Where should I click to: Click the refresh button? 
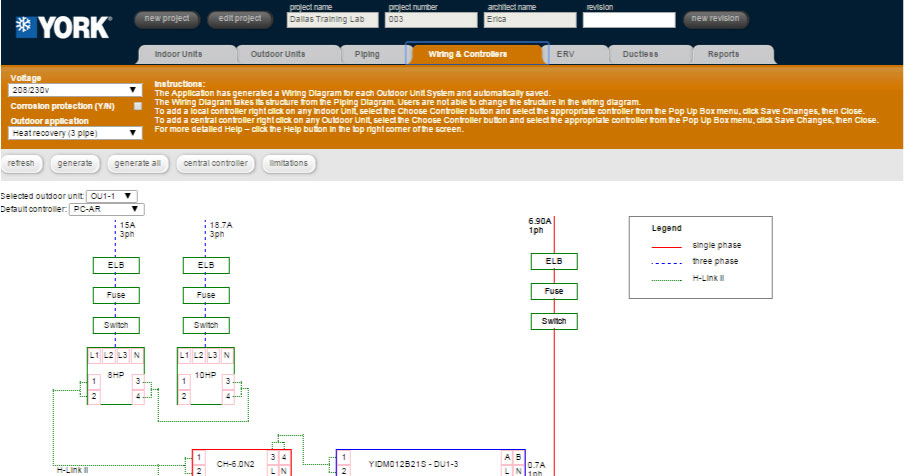tap(21, 163)
